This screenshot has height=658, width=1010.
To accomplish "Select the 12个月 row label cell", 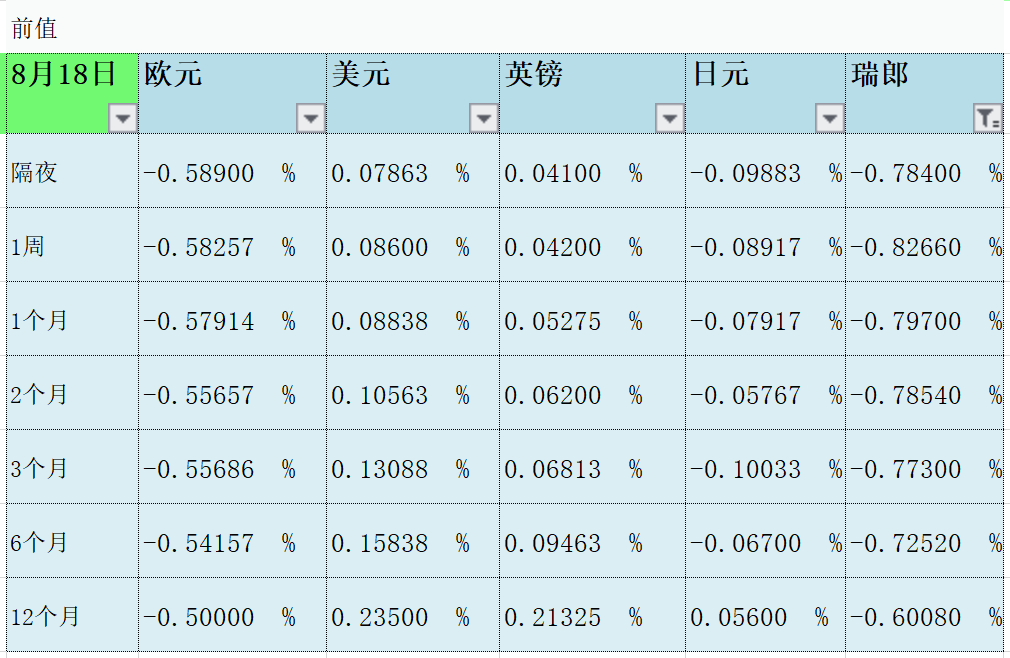I will point(45,617).
